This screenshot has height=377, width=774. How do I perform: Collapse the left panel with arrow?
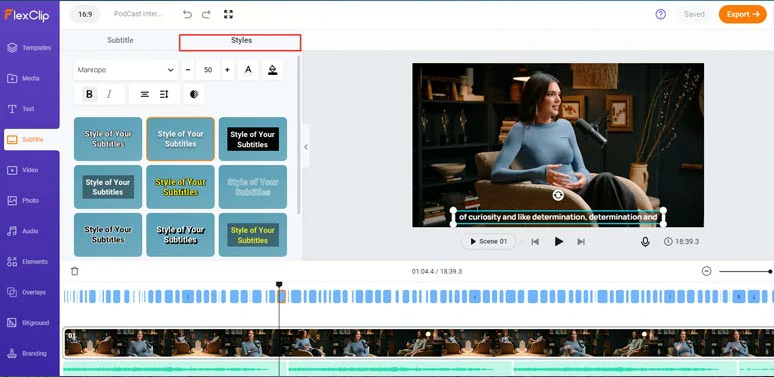pyautogui.click(x=306, y=147)
